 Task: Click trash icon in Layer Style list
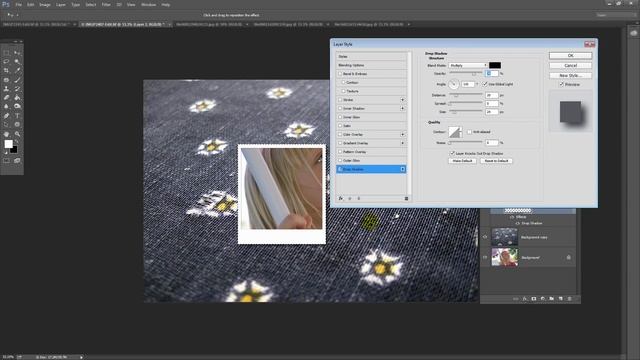[406, 198]
